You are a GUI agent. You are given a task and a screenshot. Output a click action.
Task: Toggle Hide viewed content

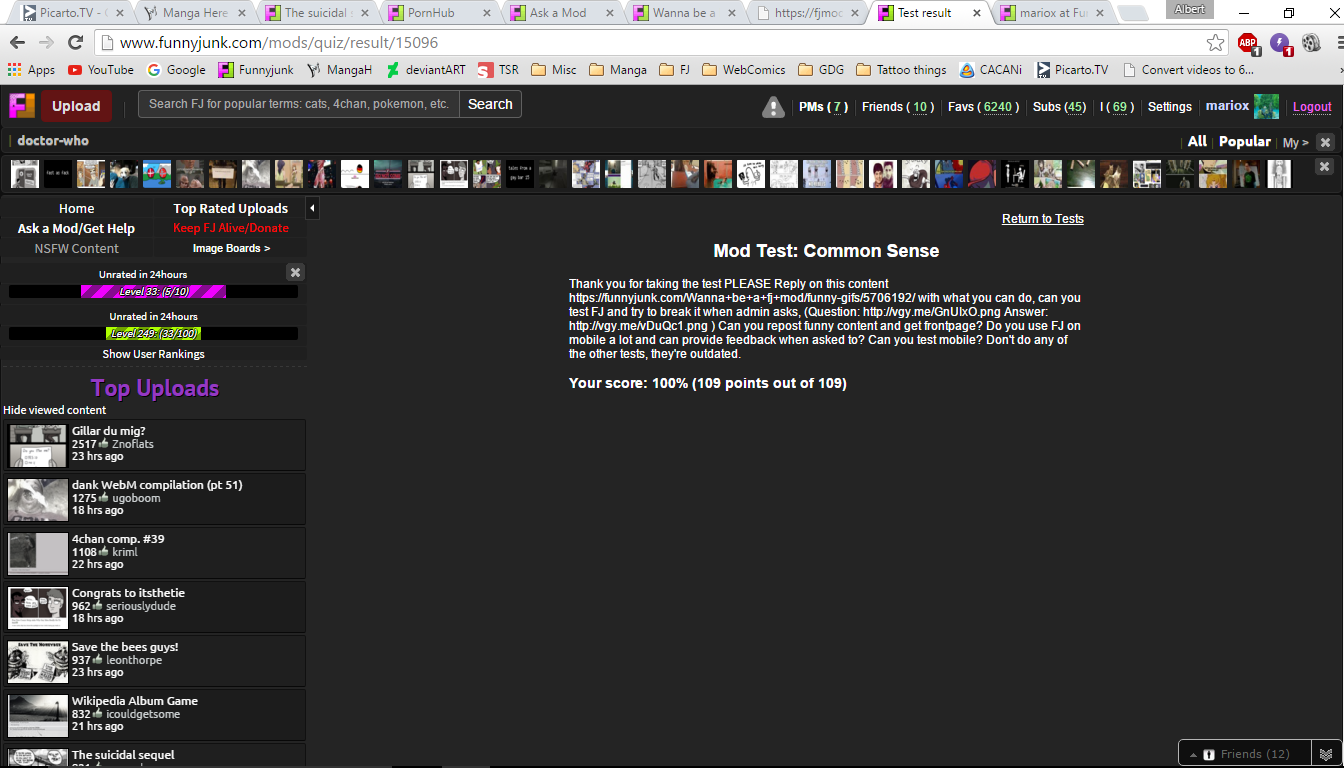(x=55, y=410)
